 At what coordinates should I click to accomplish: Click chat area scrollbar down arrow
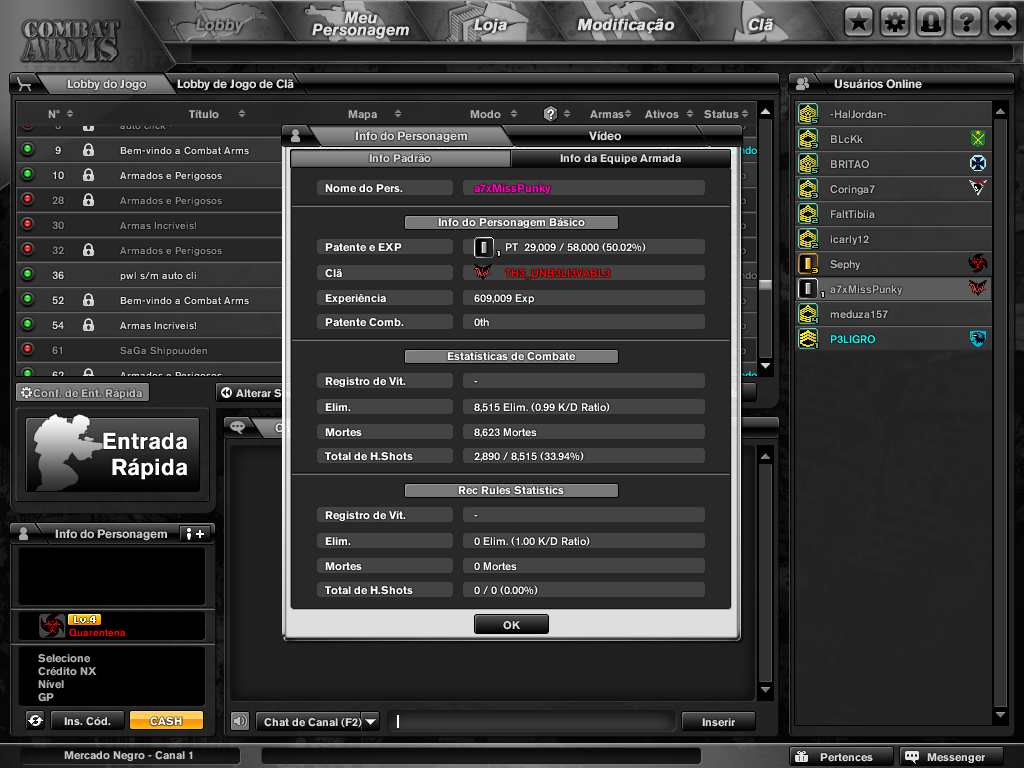tap(765, 690)
